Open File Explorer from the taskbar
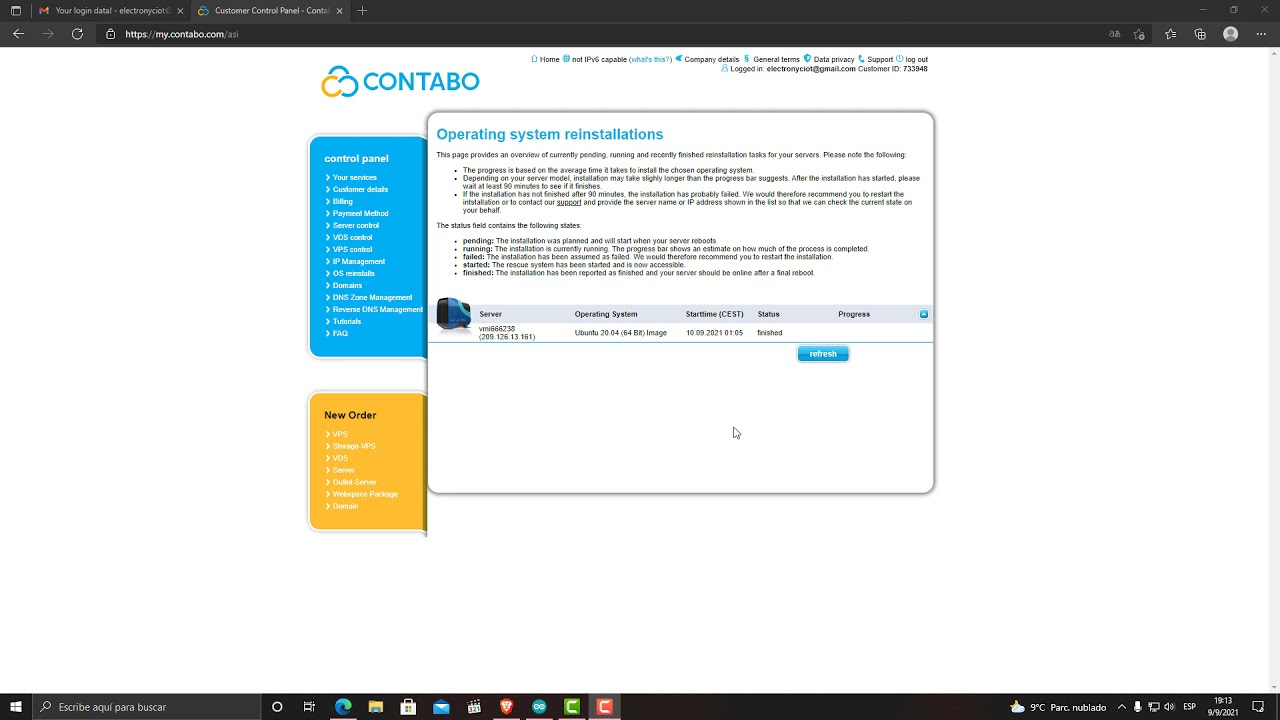 pyautogui.click(x=375, y=707)
